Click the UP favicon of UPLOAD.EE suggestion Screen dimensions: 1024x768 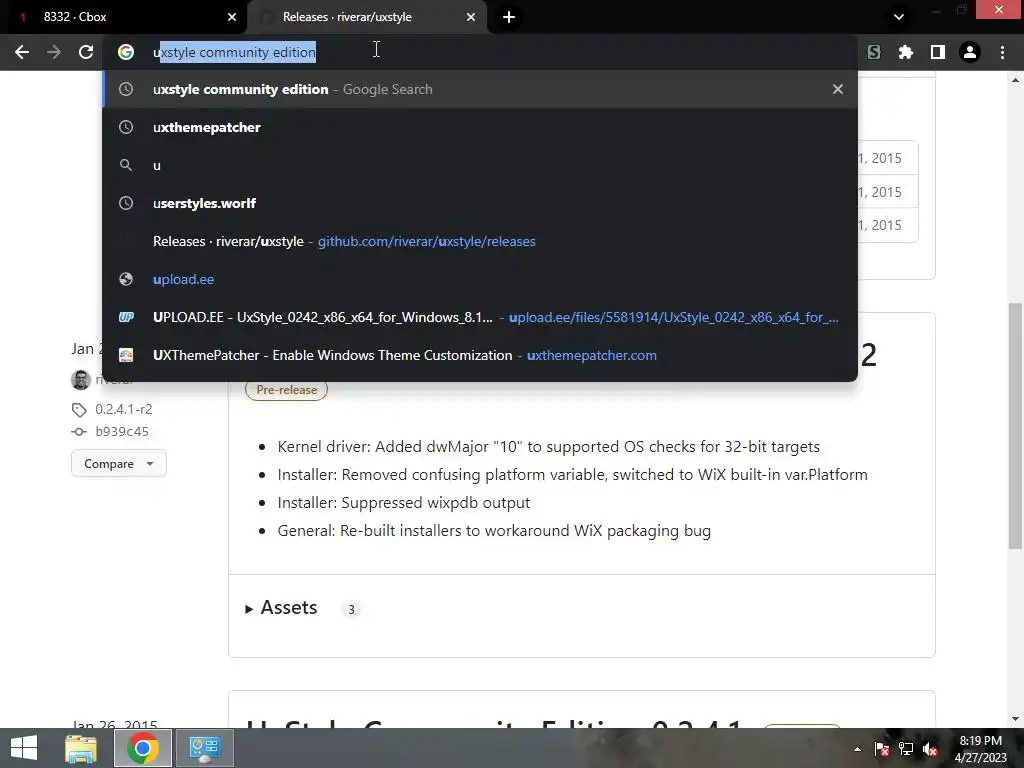(126, 317)
